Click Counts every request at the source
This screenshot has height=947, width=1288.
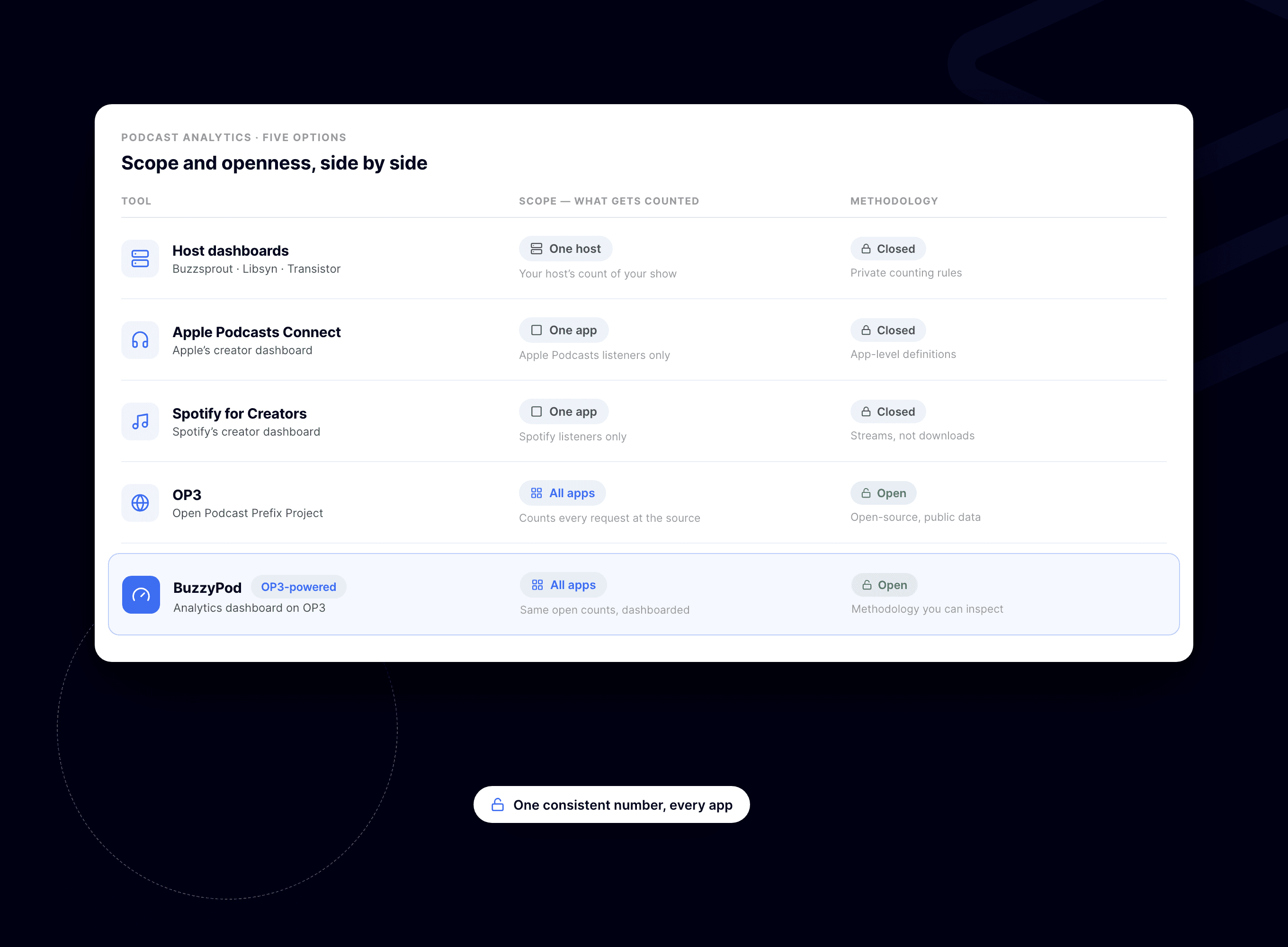[609, 518]
